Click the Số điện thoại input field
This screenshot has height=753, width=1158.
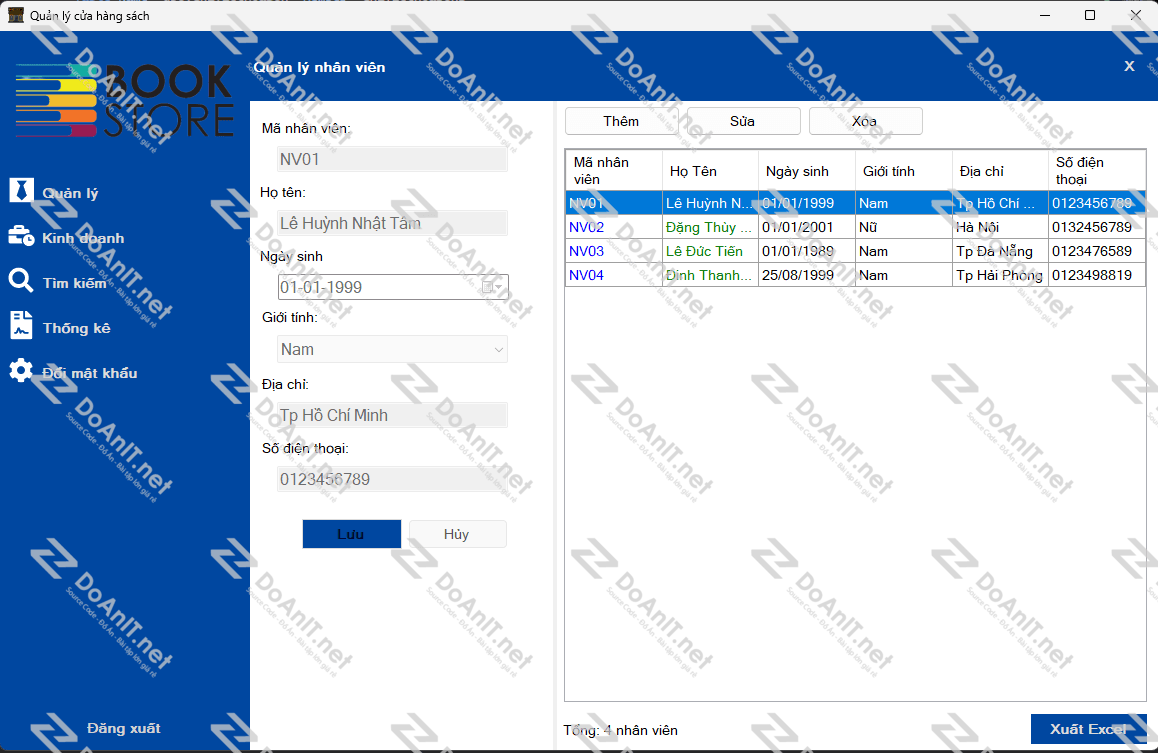coord(392,479)
